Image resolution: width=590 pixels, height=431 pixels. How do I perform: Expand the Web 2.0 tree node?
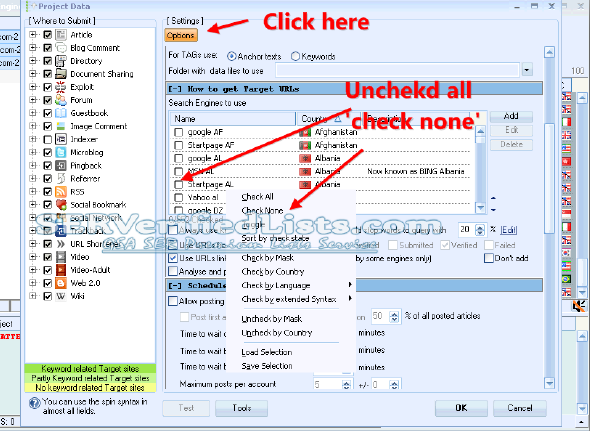tap(33, 283)
